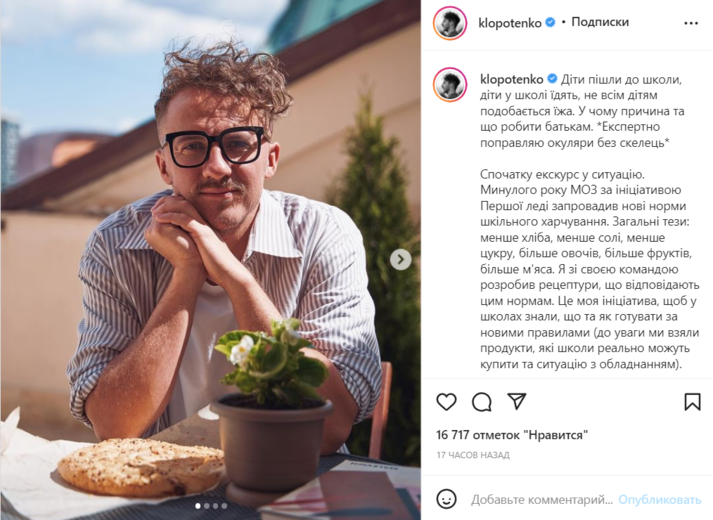Open the three-dot more options menu

(691, 23)
